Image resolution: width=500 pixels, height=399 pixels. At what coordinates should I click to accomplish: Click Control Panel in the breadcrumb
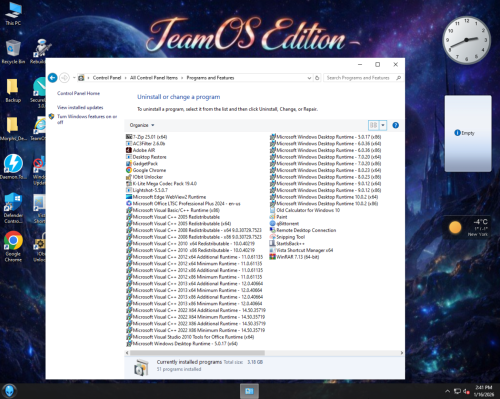107,78
